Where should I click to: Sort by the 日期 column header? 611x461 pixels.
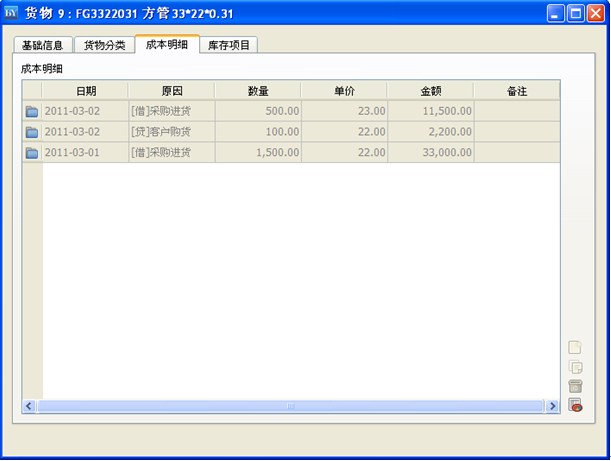pos(85,91)
